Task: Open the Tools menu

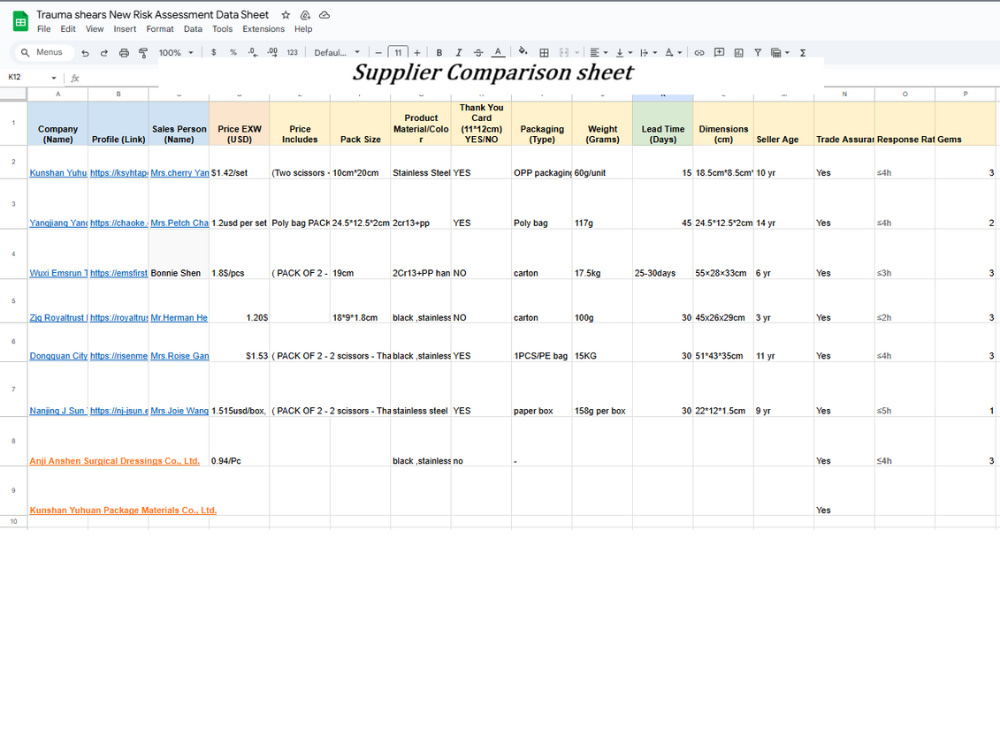Action: [222, 29]
